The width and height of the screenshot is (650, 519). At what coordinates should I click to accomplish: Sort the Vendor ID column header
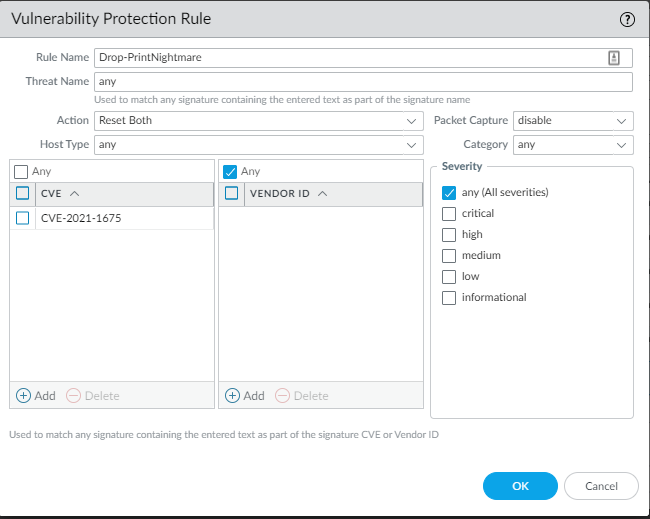pos(322,193)
